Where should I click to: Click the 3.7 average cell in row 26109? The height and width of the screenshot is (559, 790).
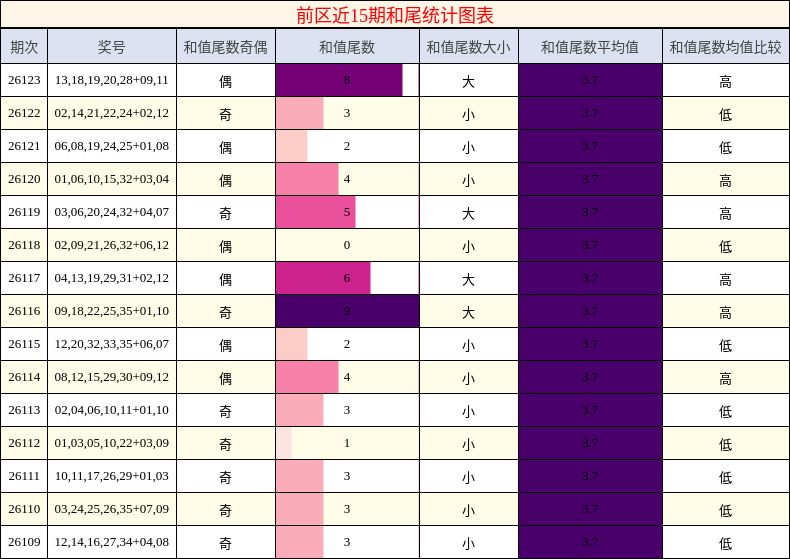590,542
